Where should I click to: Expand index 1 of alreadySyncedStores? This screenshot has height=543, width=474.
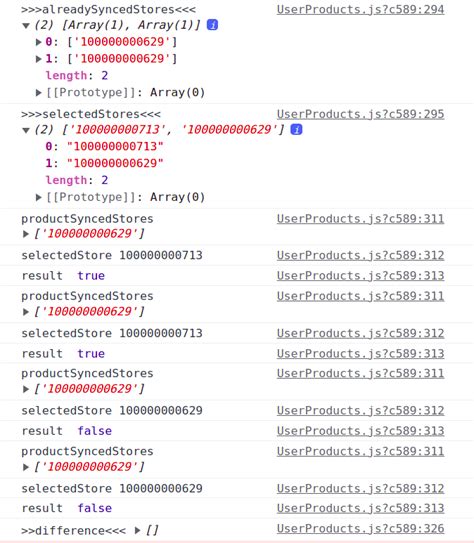pyautogui.click(x=38, y=59)
